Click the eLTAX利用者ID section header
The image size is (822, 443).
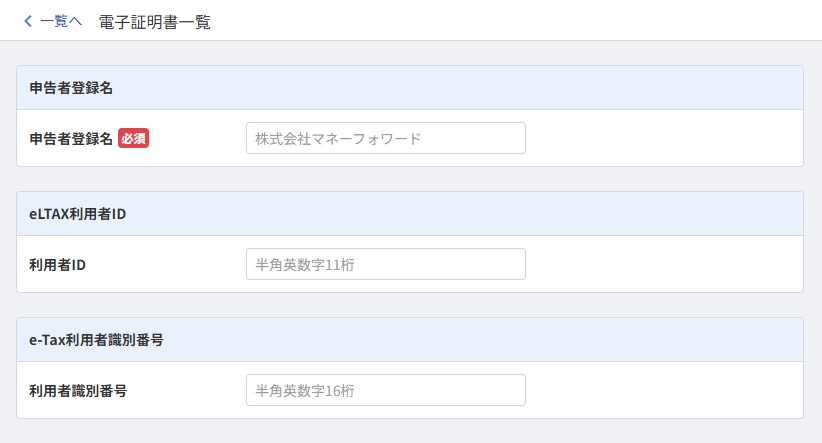(x=78, y=214)
